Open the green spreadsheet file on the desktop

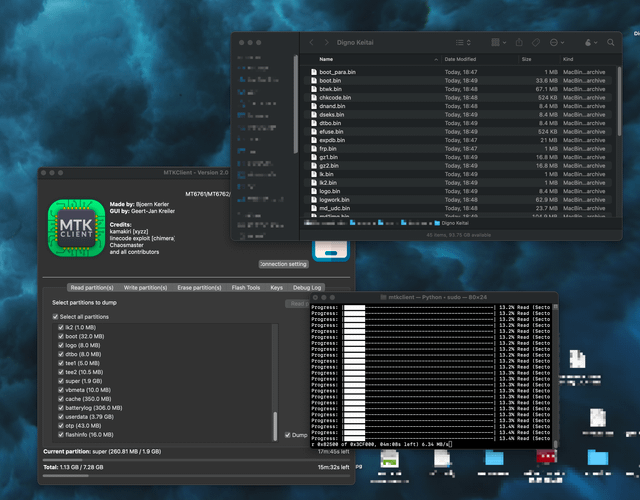click(389, 458)
